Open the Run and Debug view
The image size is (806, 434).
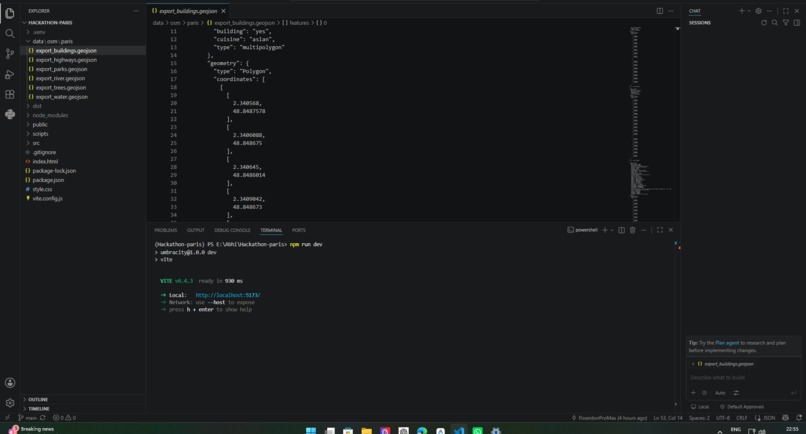point(10,74)
